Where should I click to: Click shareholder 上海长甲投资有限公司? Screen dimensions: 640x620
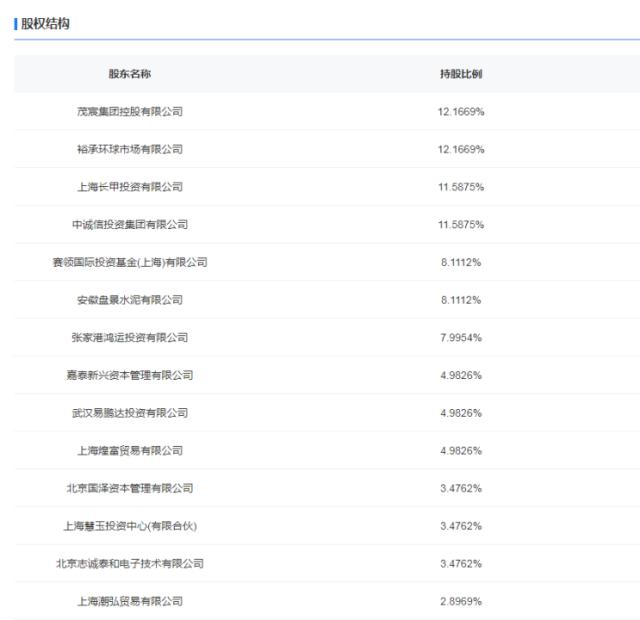tap(130, 187)
